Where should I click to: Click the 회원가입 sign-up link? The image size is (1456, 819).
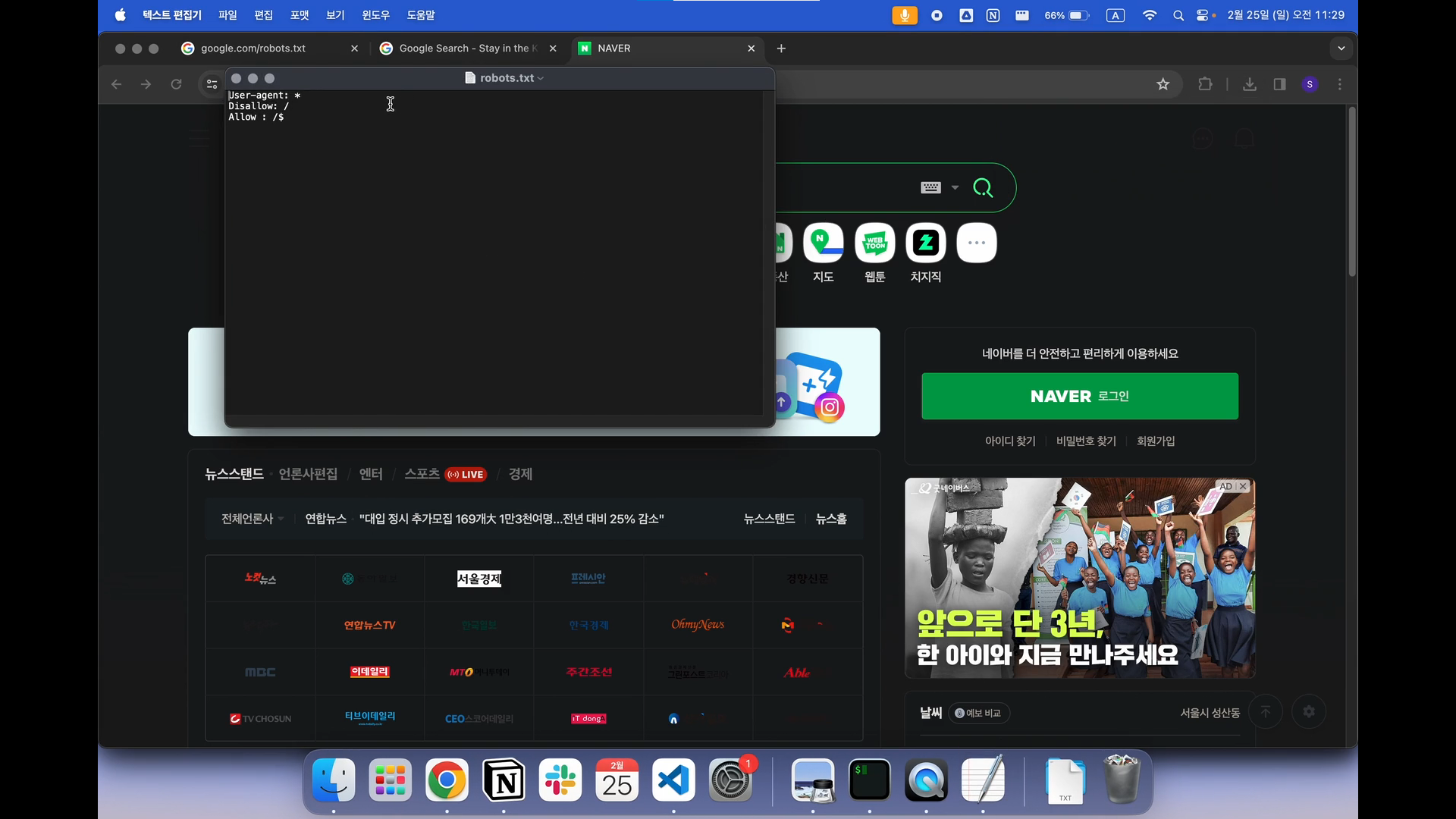pyautogui.click(x=1156, y=441)
